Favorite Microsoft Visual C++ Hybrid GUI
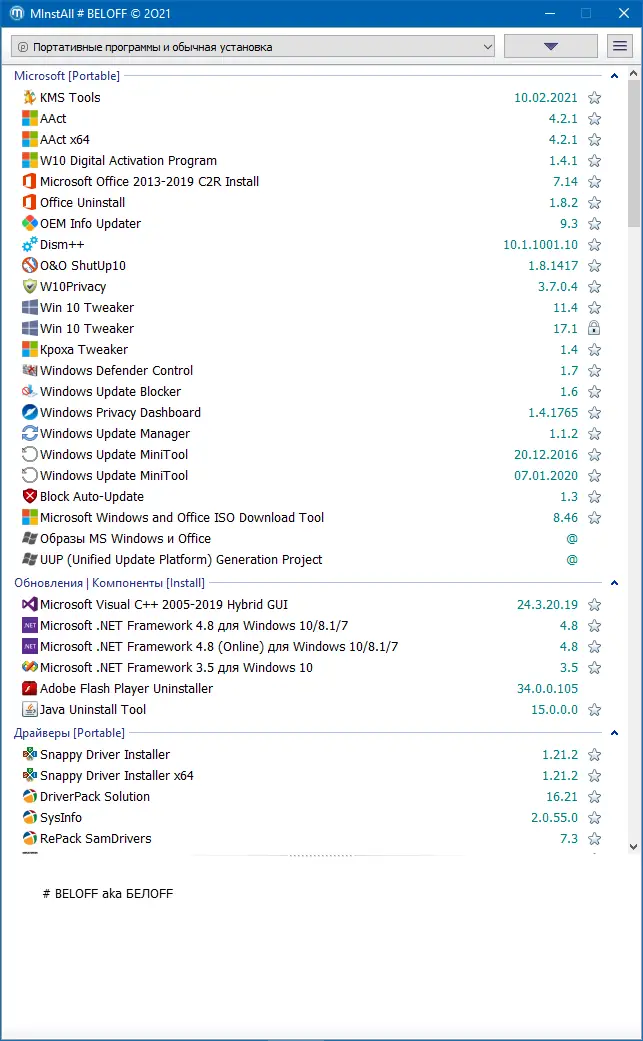Viewport: 643px width, 1041px height. [x=595, y=605]
